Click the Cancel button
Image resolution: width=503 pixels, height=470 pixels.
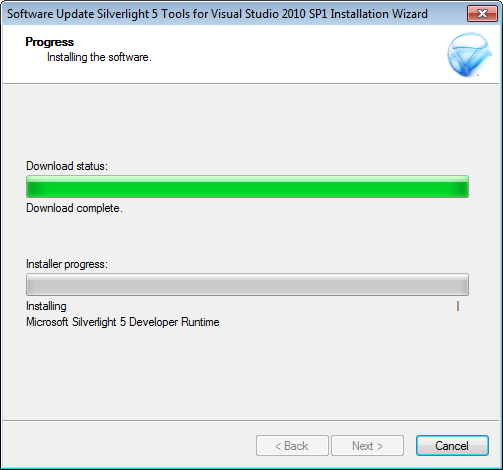pos(452,446)
